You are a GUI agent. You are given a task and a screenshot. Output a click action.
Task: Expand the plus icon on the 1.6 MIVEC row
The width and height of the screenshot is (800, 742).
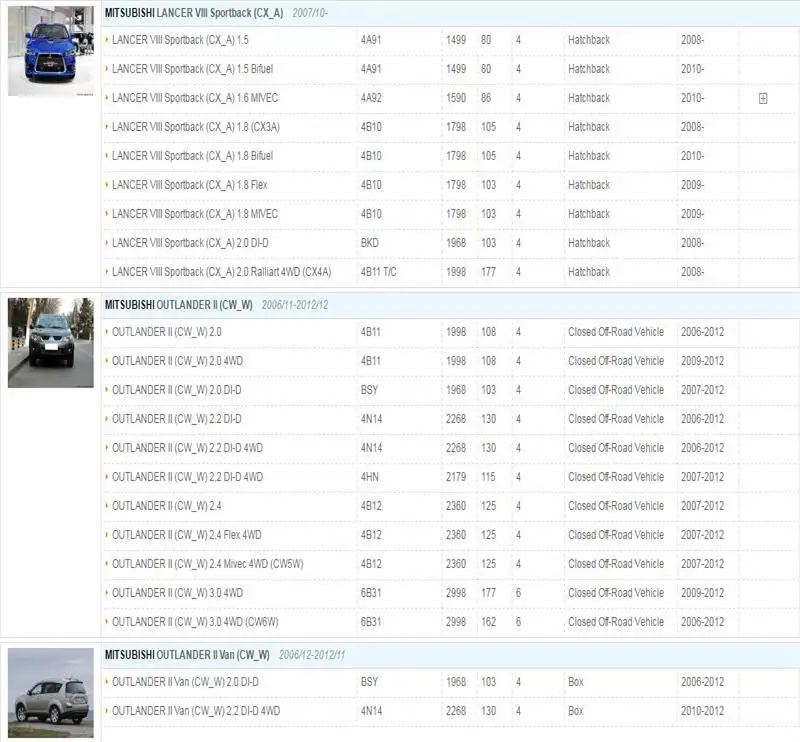(763, 98)
